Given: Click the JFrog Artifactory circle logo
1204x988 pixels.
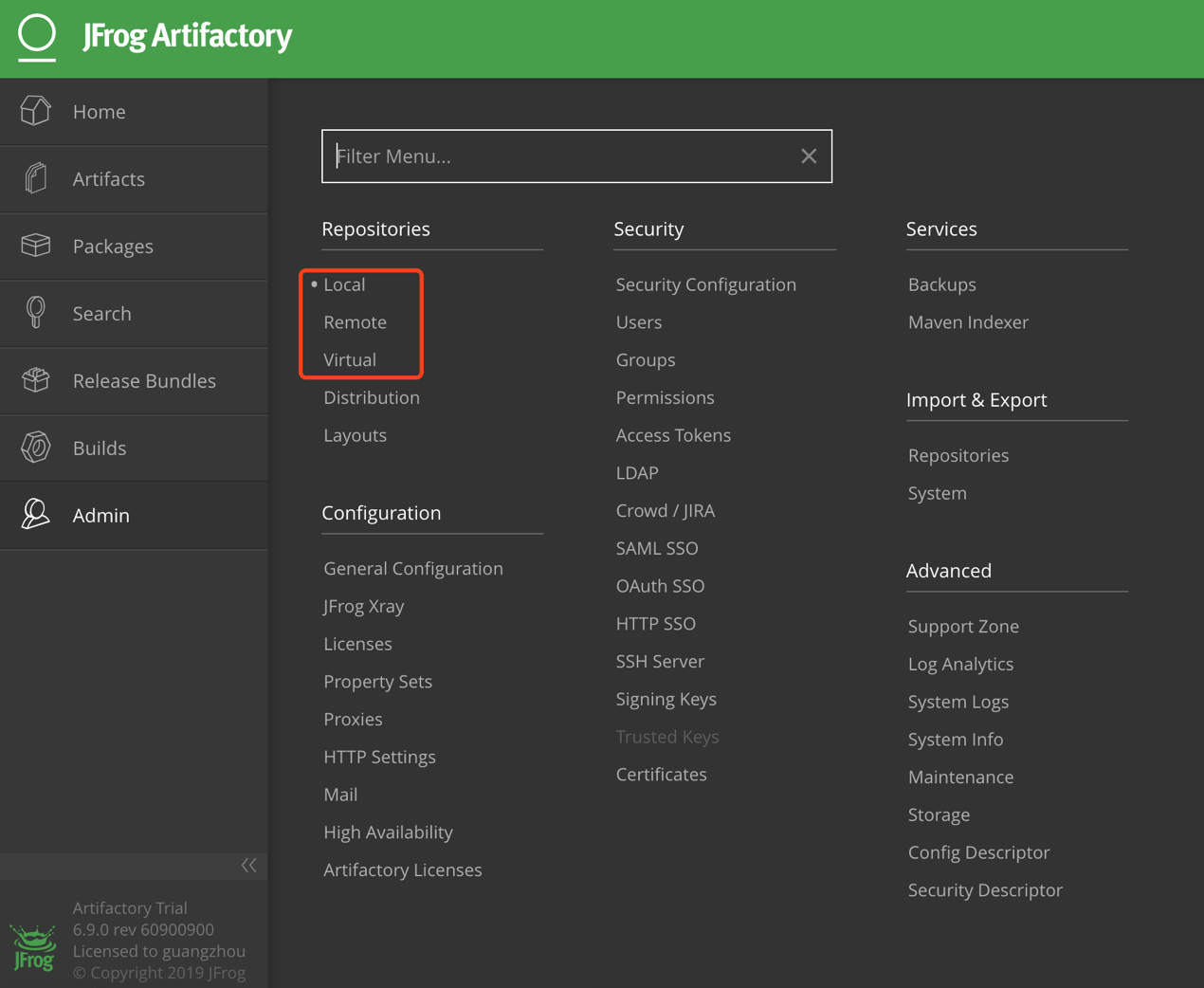Looking at the screenshot, I should pos(37,35).
